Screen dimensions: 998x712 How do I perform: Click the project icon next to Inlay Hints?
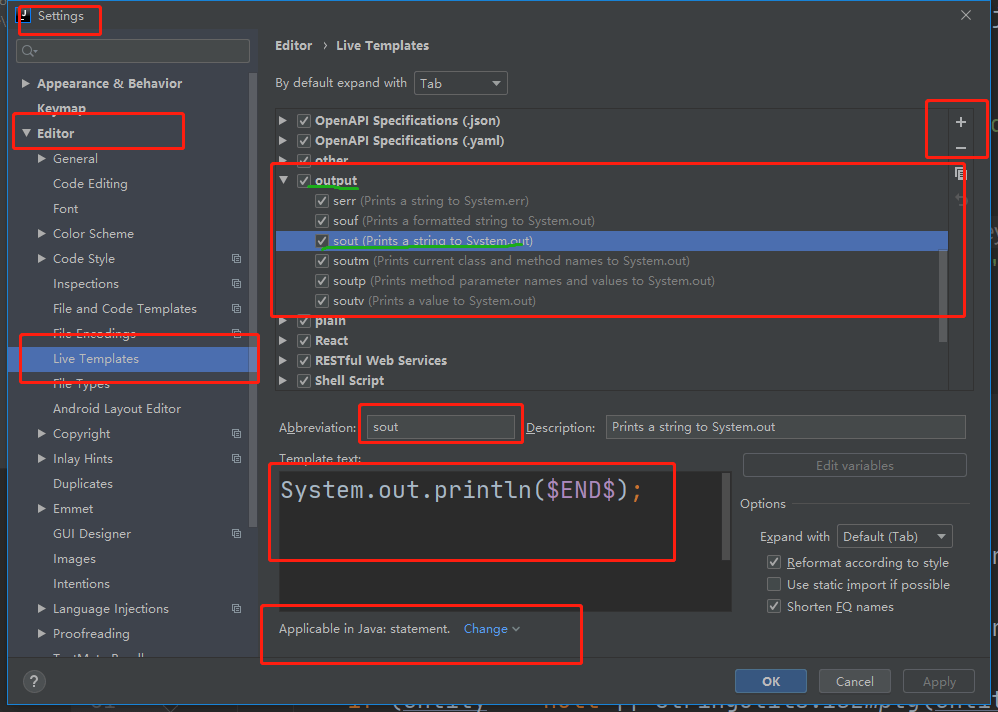(x=236, y=459)
